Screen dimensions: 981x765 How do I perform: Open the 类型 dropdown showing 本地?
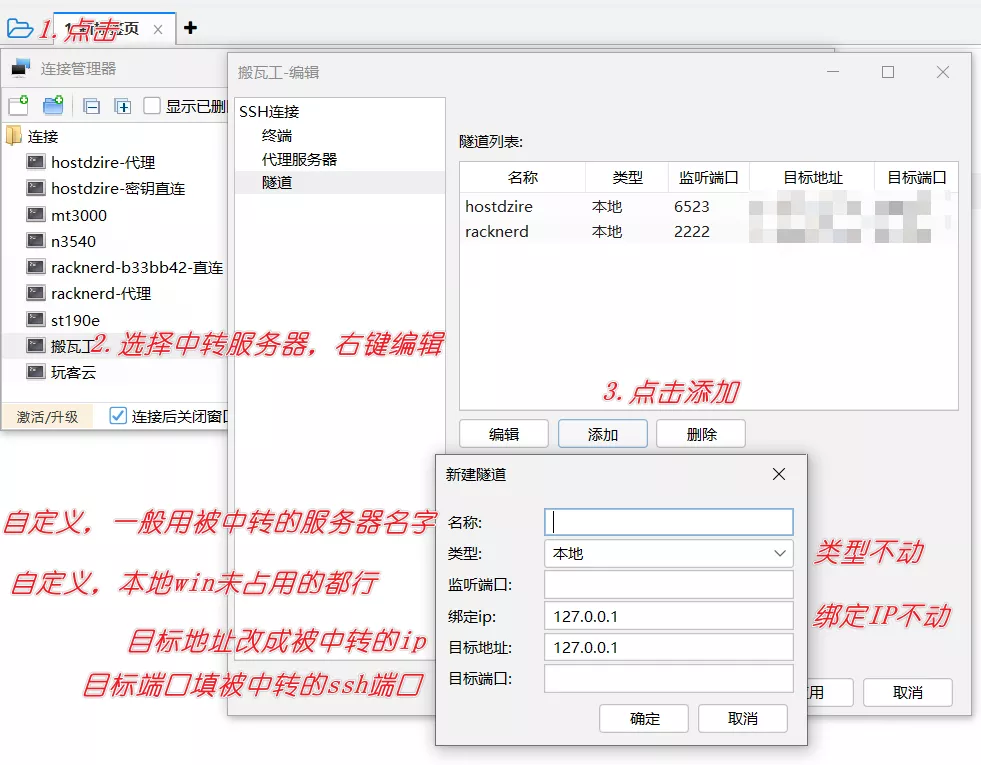click(669, 554)
